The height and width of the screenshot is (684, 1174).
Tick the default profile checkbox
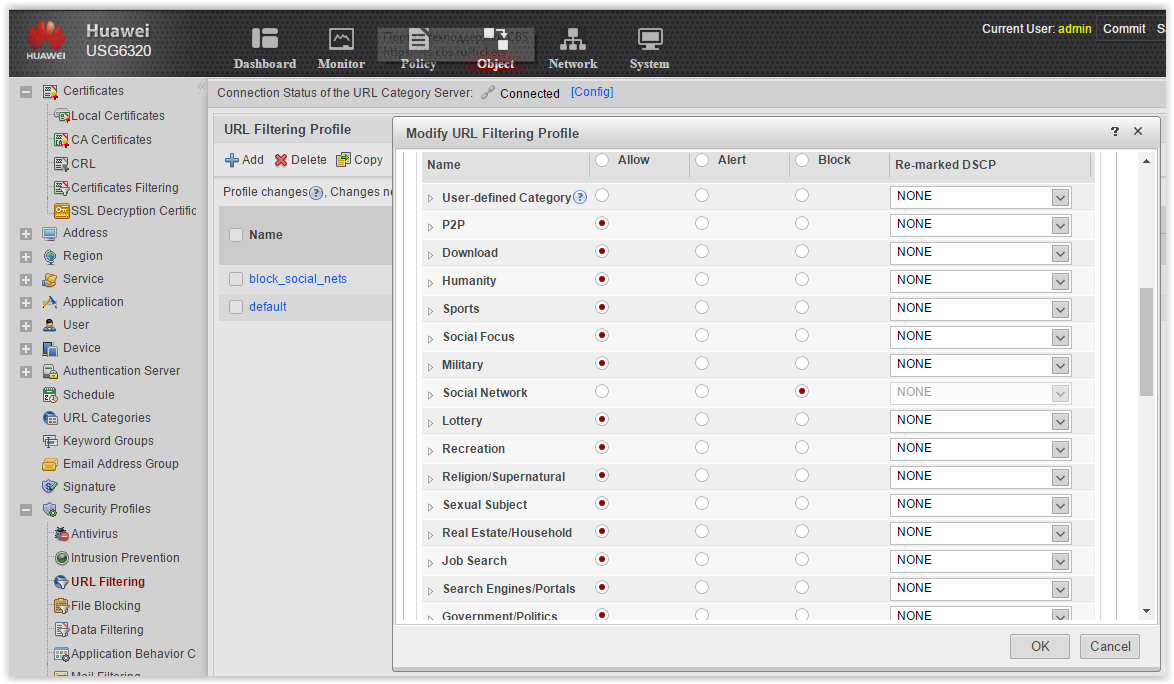pyautogui.click(x=236, y=307)
